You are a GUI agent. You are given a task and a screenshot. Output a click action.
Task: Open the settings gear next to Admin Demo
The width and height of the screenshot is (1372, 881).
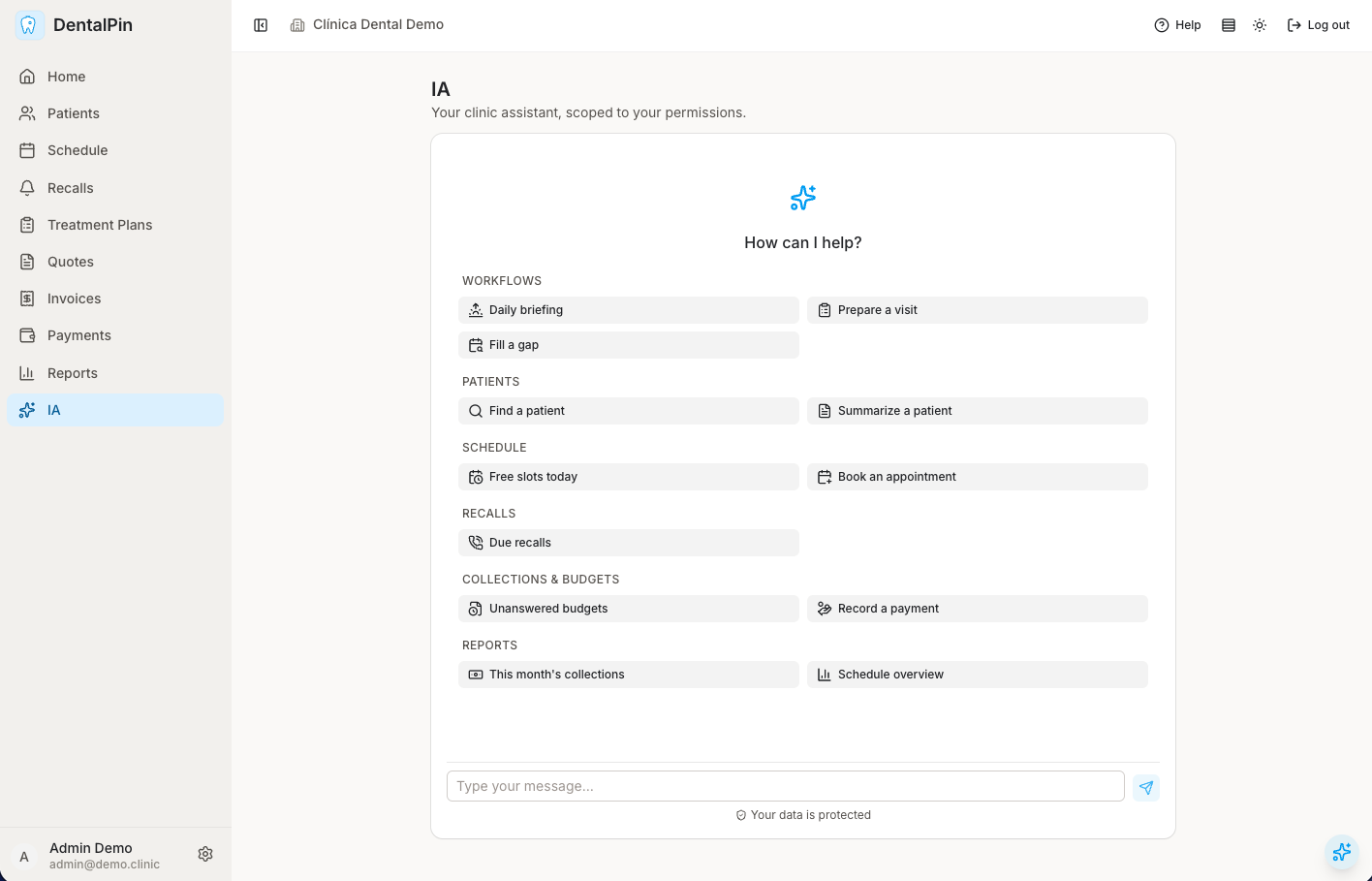tap(205, 854)
